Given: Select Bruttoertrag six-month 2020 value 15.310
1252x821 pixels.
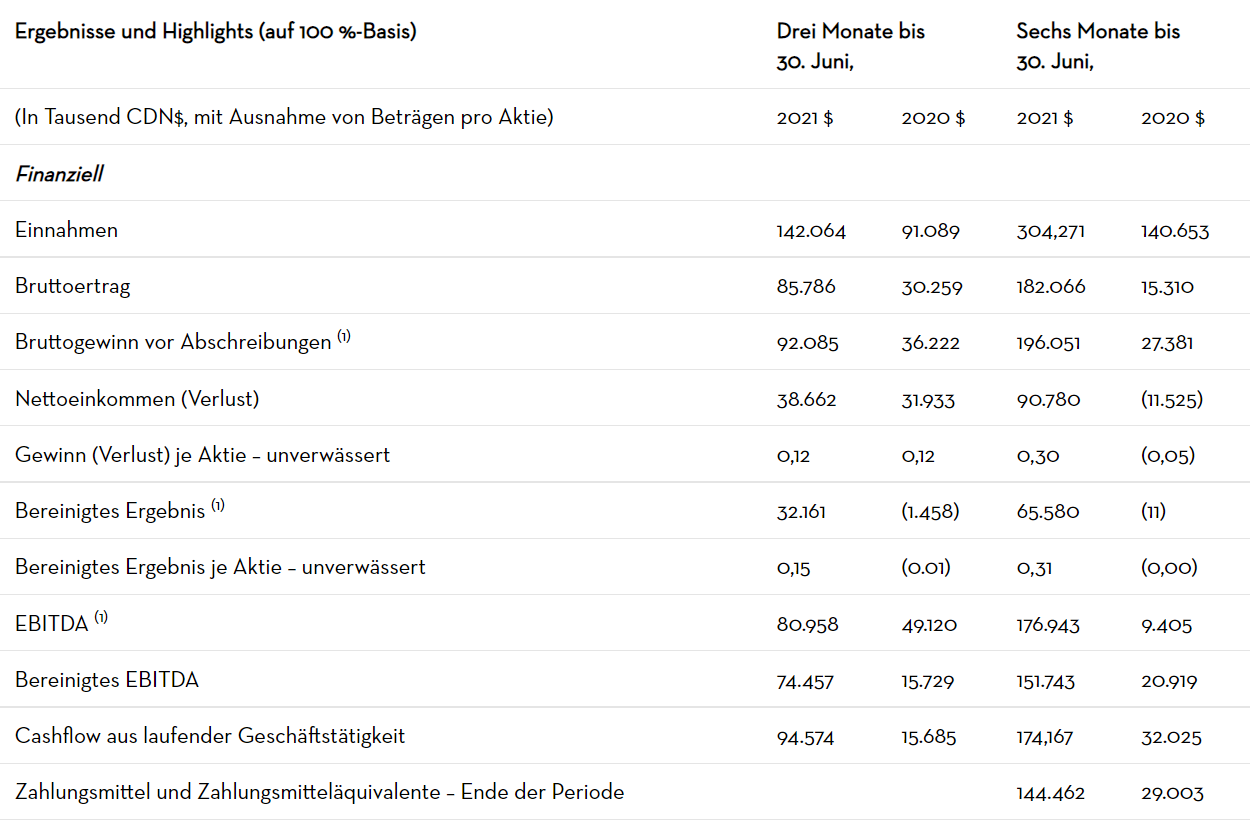Looking at the screenshot, I should (x=1167, y=287).
